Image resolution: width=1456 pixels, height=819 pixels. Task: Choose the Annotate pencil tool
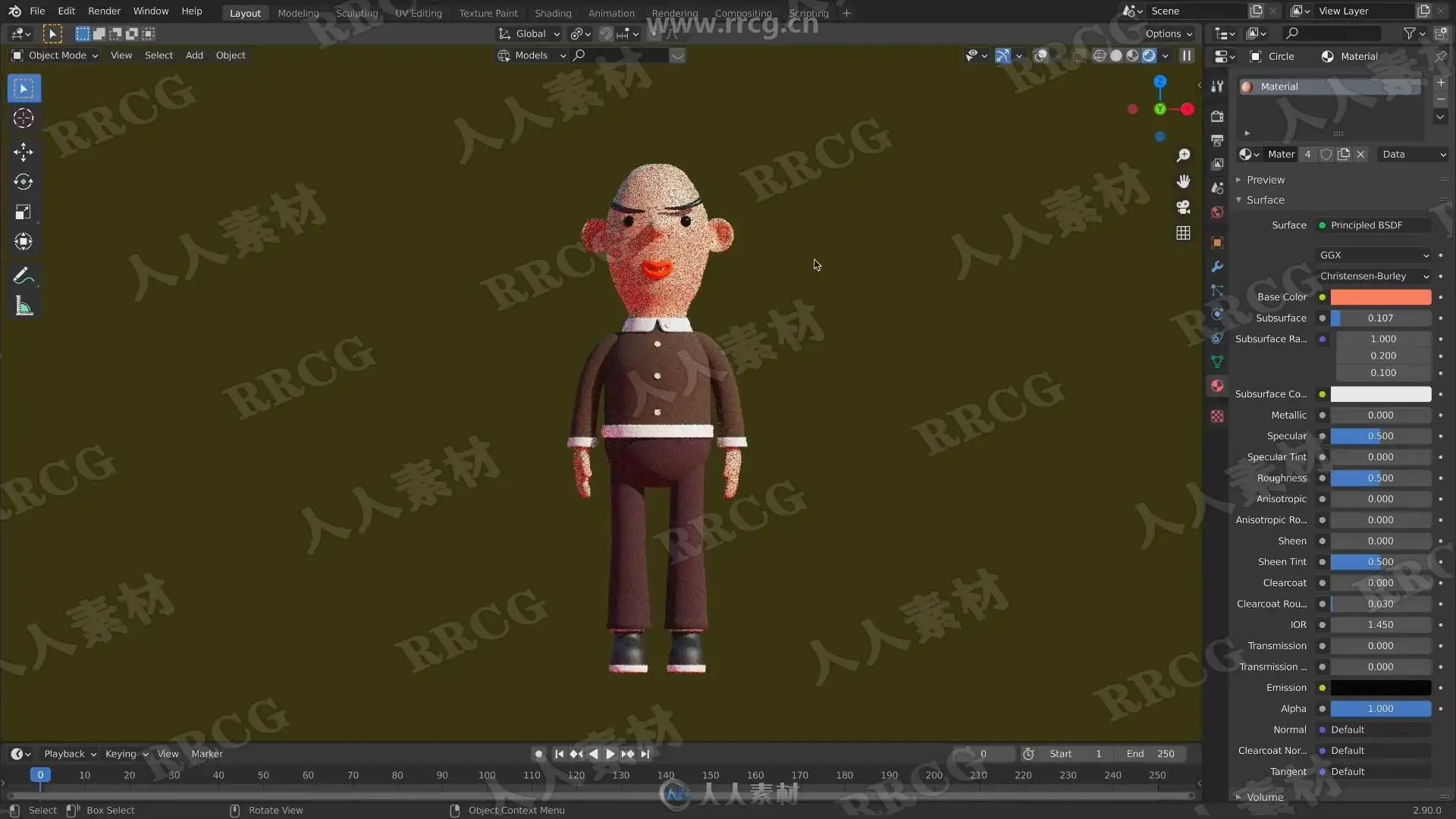[x=23, y=275]
